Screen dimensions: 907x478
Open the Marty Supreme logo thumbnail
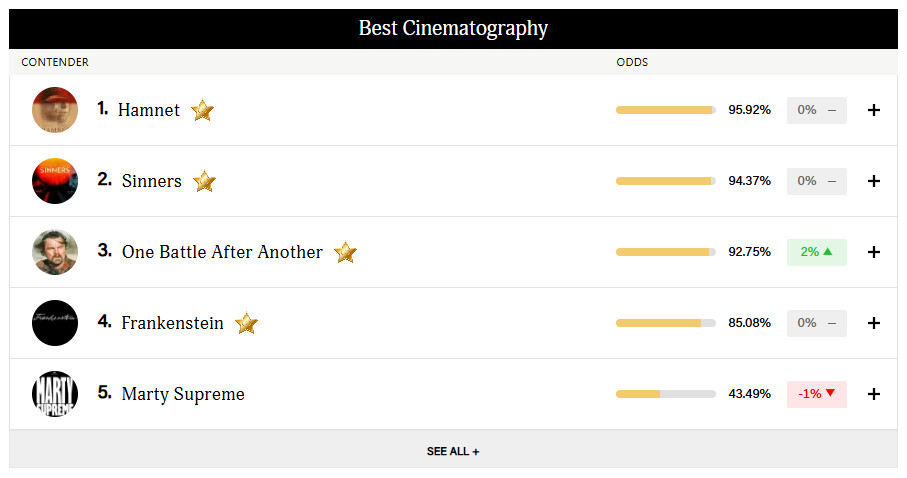(x=55, y=394)
